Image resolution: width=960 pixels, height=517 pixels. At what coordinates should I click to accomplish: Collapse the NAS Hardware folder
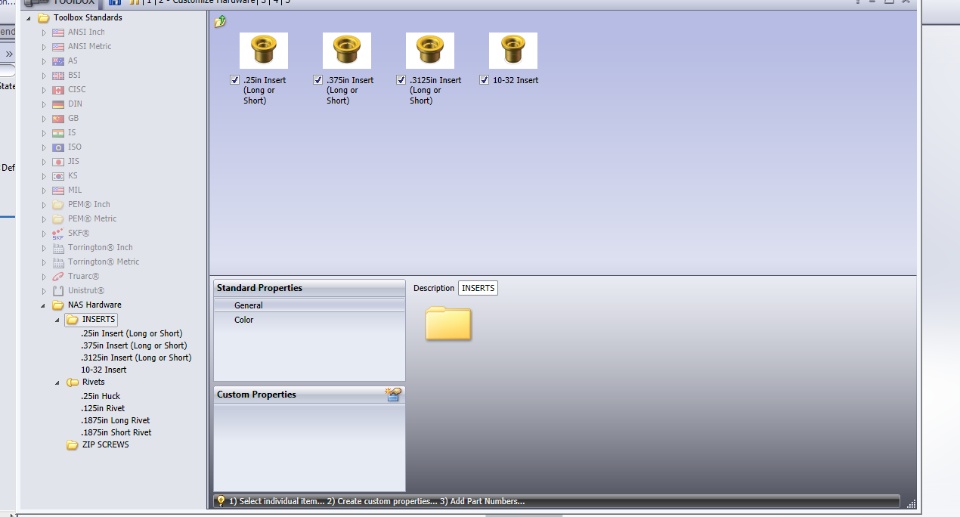point(43,305)
